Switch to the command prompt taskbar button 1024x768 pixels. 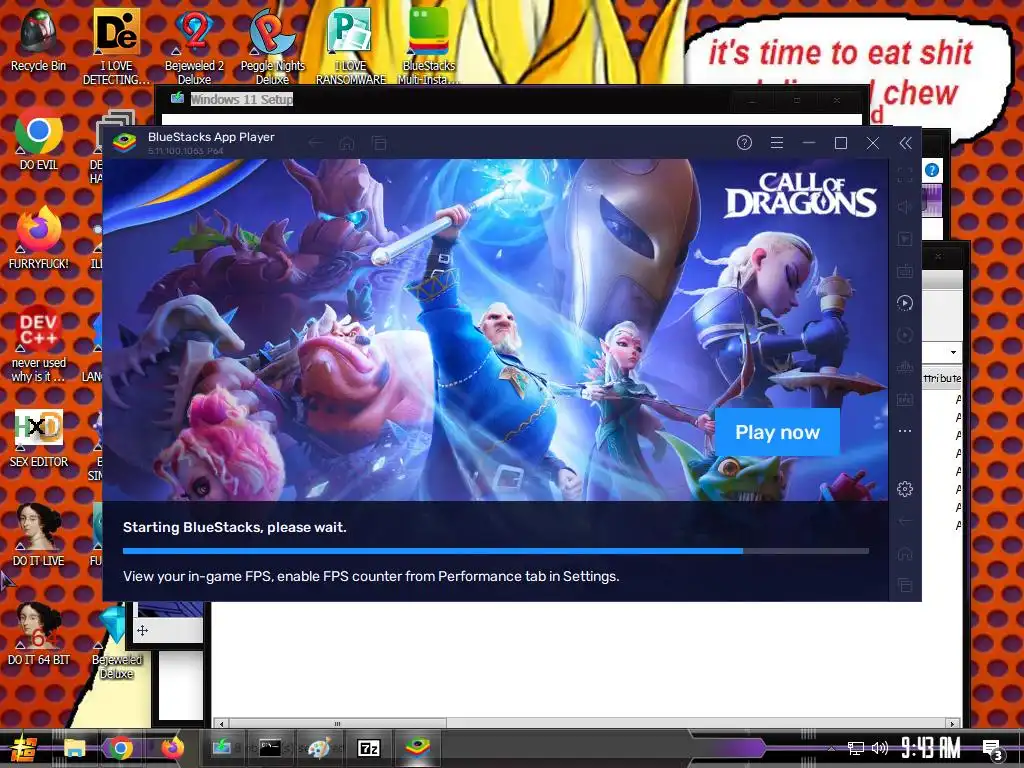[270, 747]
